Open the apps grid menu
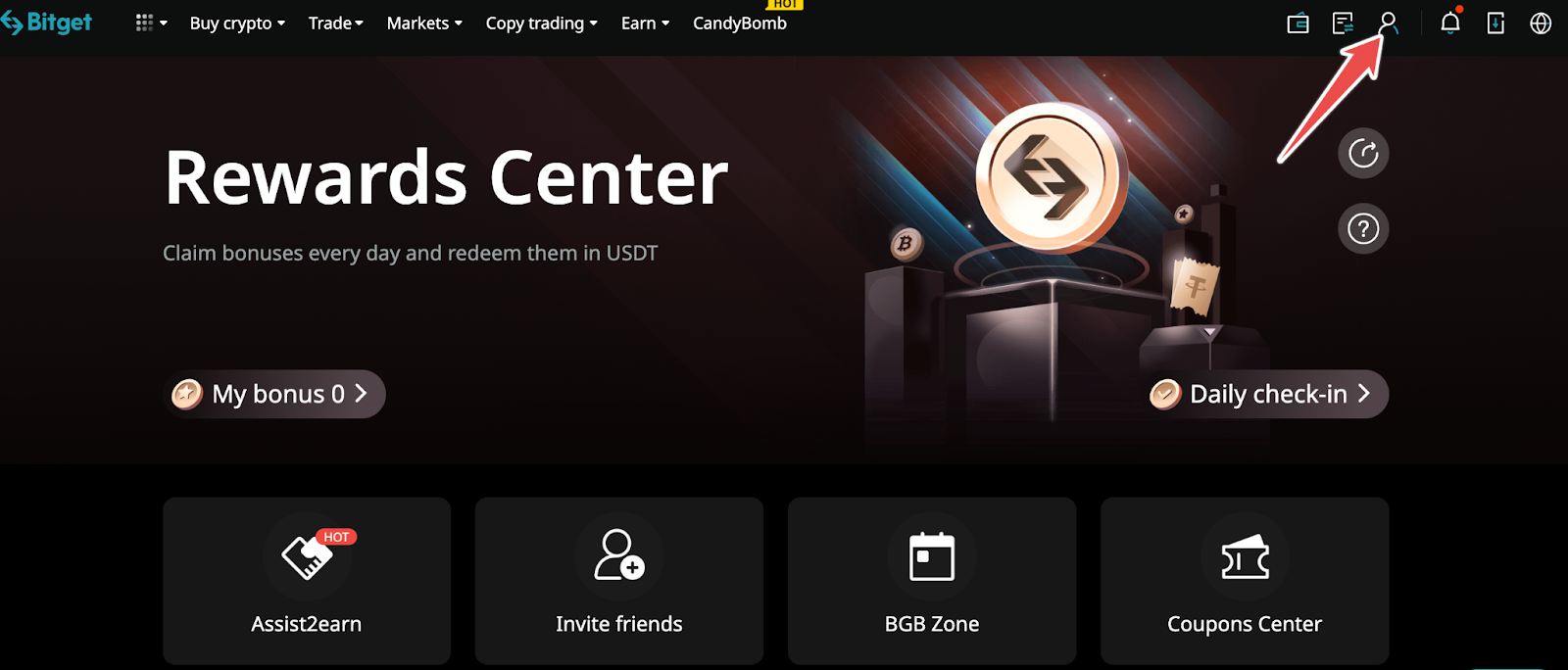The height and width of the screenshot is (670, 1568). (x=151, y=23)
